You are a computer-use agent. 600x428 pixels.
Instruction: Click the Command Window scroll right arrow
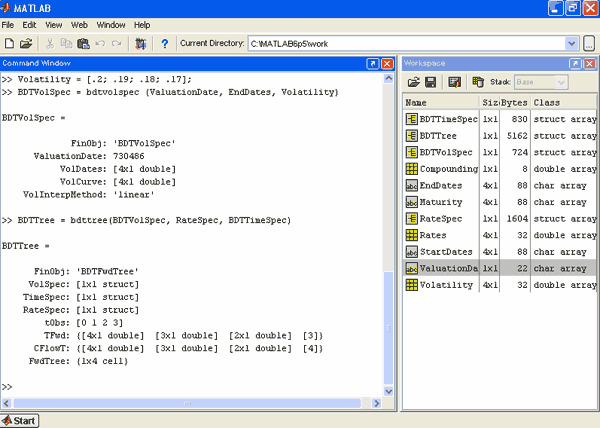click(x=377, y=403)
